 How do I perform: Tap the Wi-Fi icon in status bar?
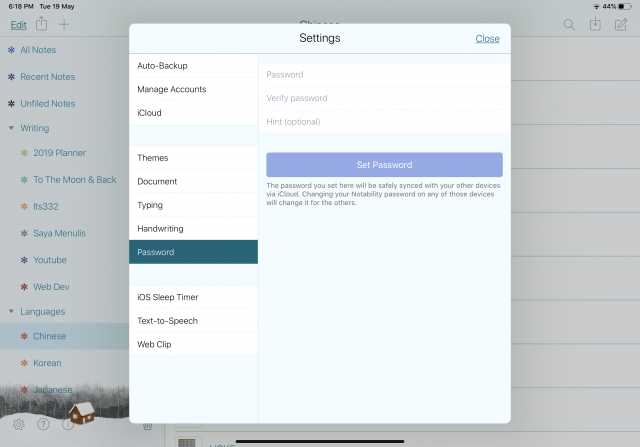click(596, 7)
